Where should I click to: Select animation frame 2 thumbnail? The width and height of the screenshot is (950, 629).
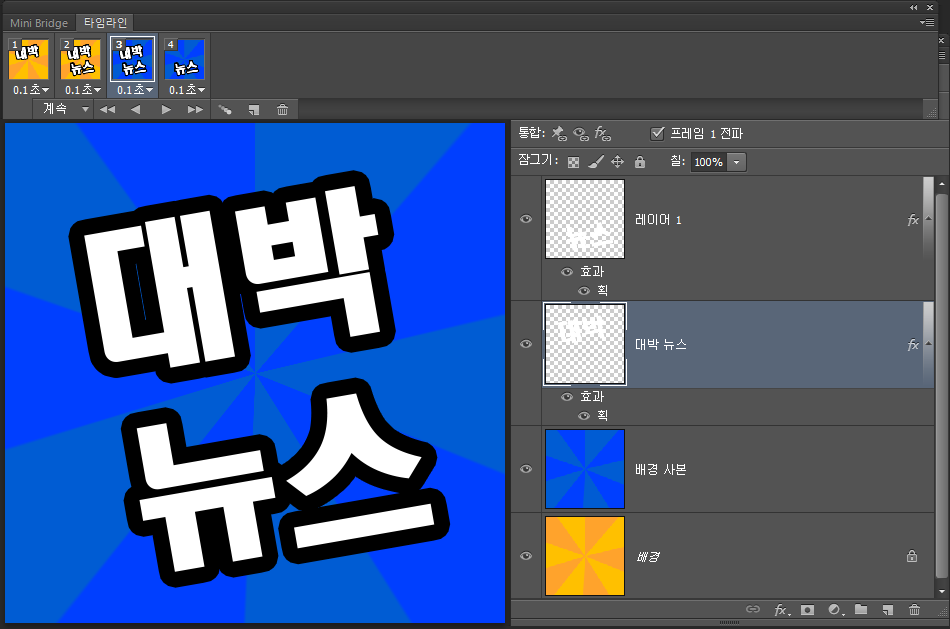click(x=81, y=59)
